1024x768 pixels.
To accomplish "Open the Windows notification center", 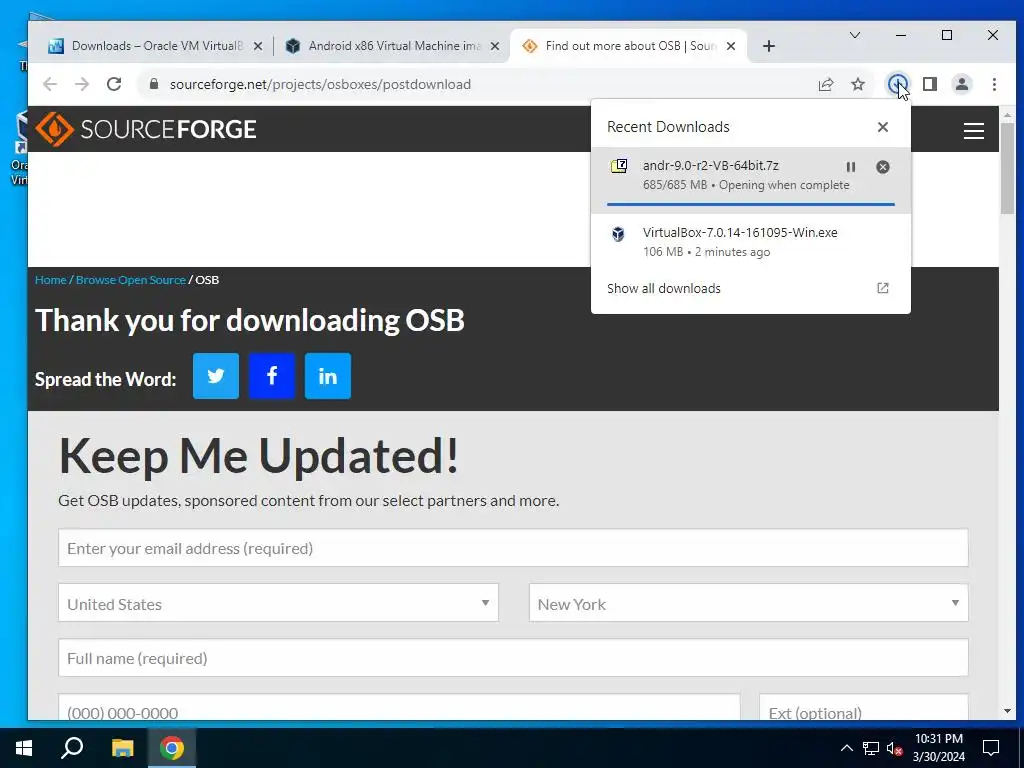I will (x=991, y=748).
